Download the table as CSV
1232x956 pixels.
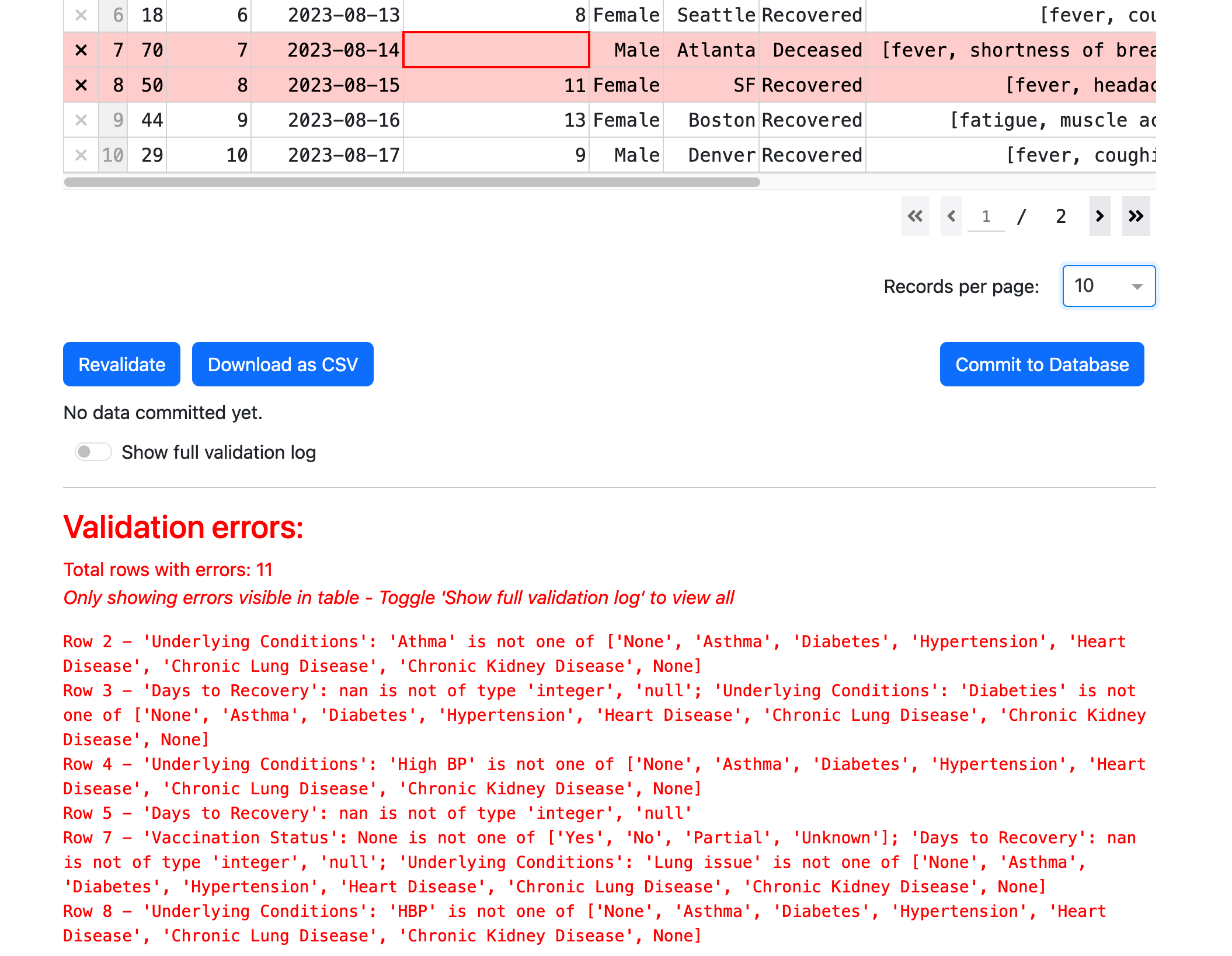(x=283, y=364)
